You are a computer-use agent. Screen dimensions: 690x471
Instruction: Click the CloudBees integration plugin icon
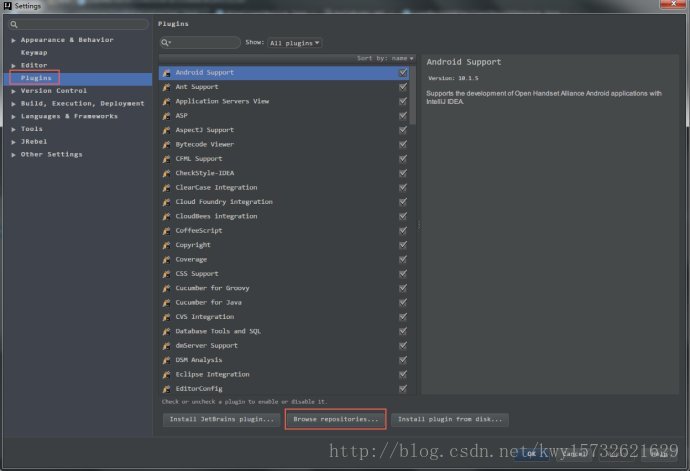(x=166, y=217)
